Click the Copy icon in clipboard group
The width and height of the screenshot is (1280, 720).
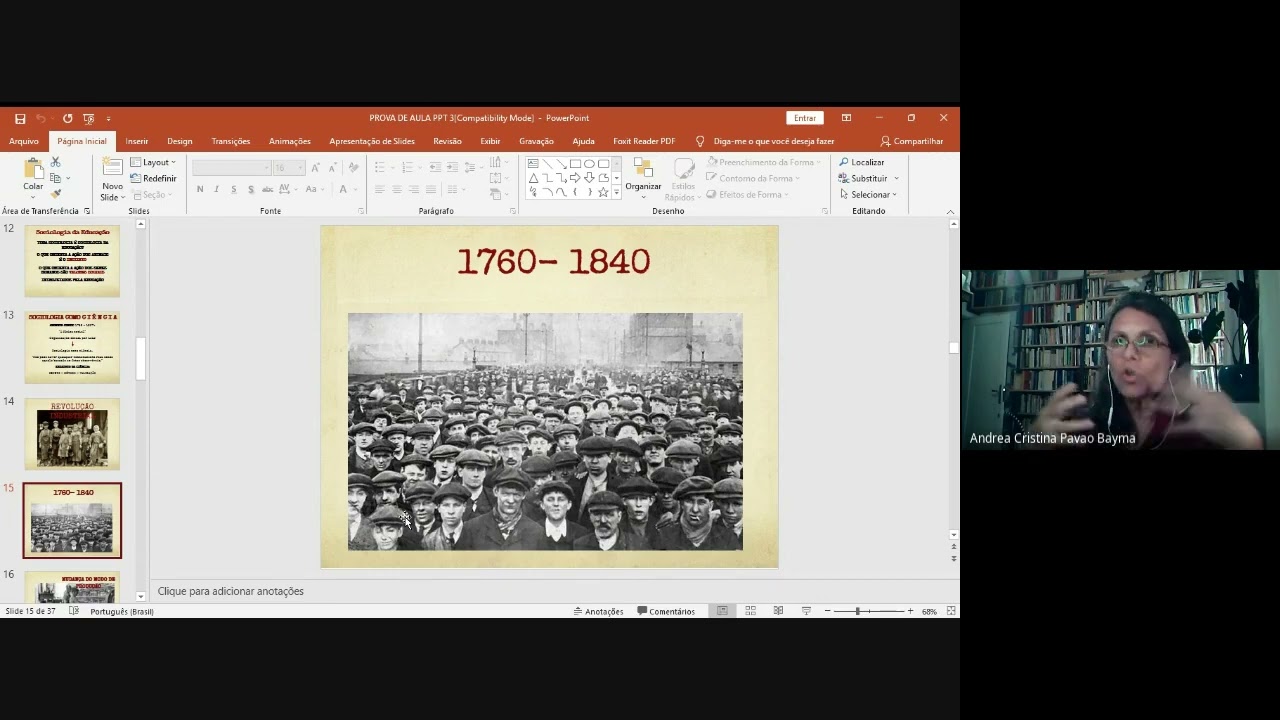(56, 178)
